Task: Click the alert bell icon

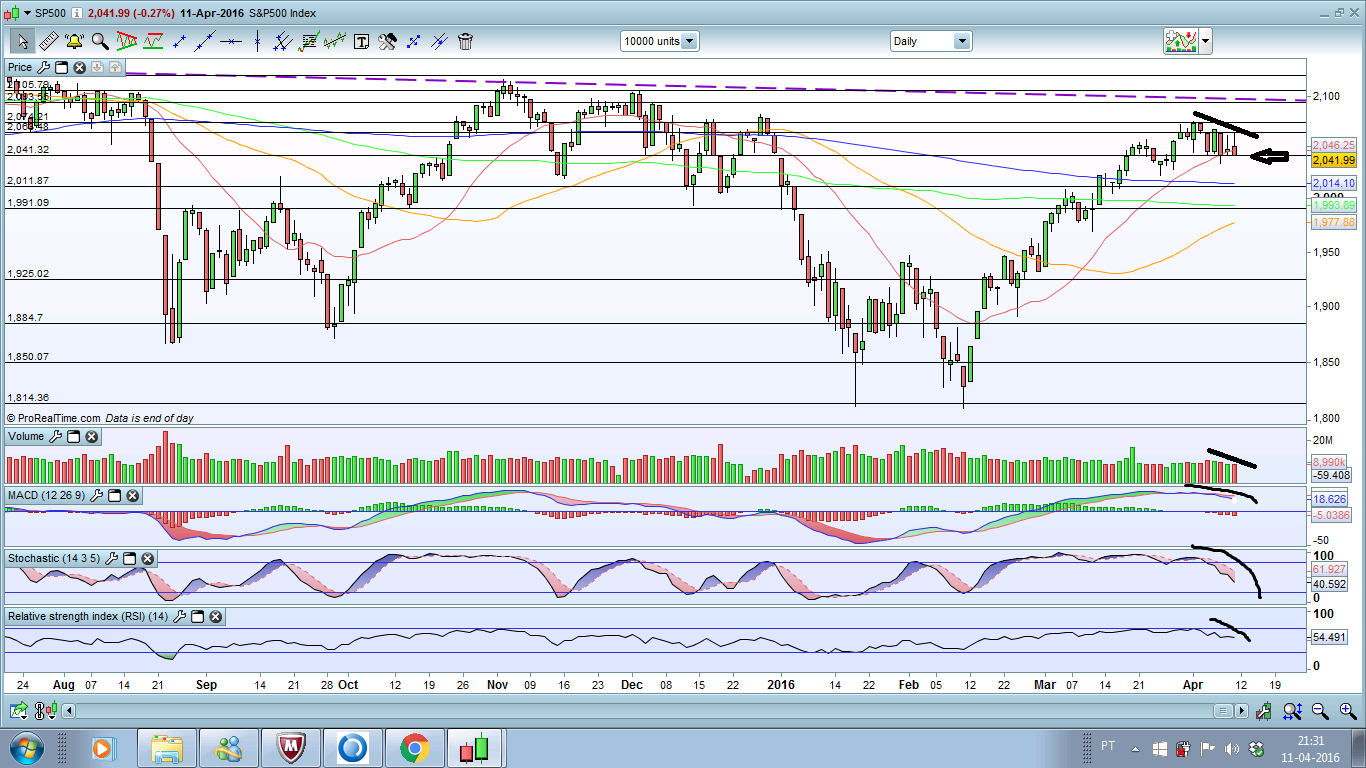Action: click(x=73, y=41)
